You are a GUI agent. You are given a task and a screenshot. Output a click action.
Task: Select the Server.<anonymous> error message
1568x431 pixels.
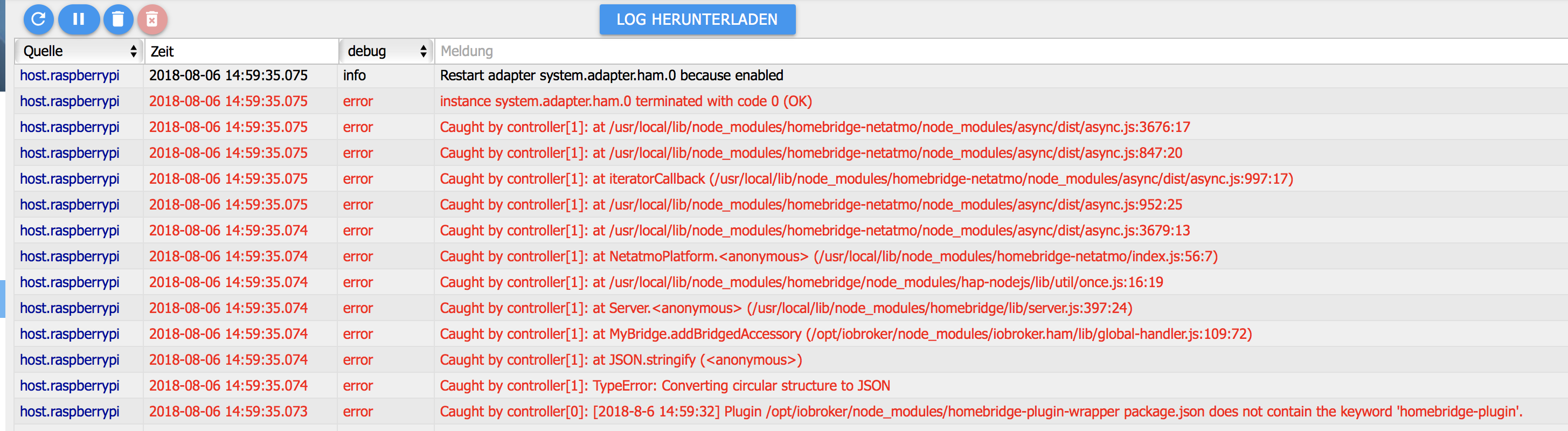pyautogui.click(x=786, y=308)
